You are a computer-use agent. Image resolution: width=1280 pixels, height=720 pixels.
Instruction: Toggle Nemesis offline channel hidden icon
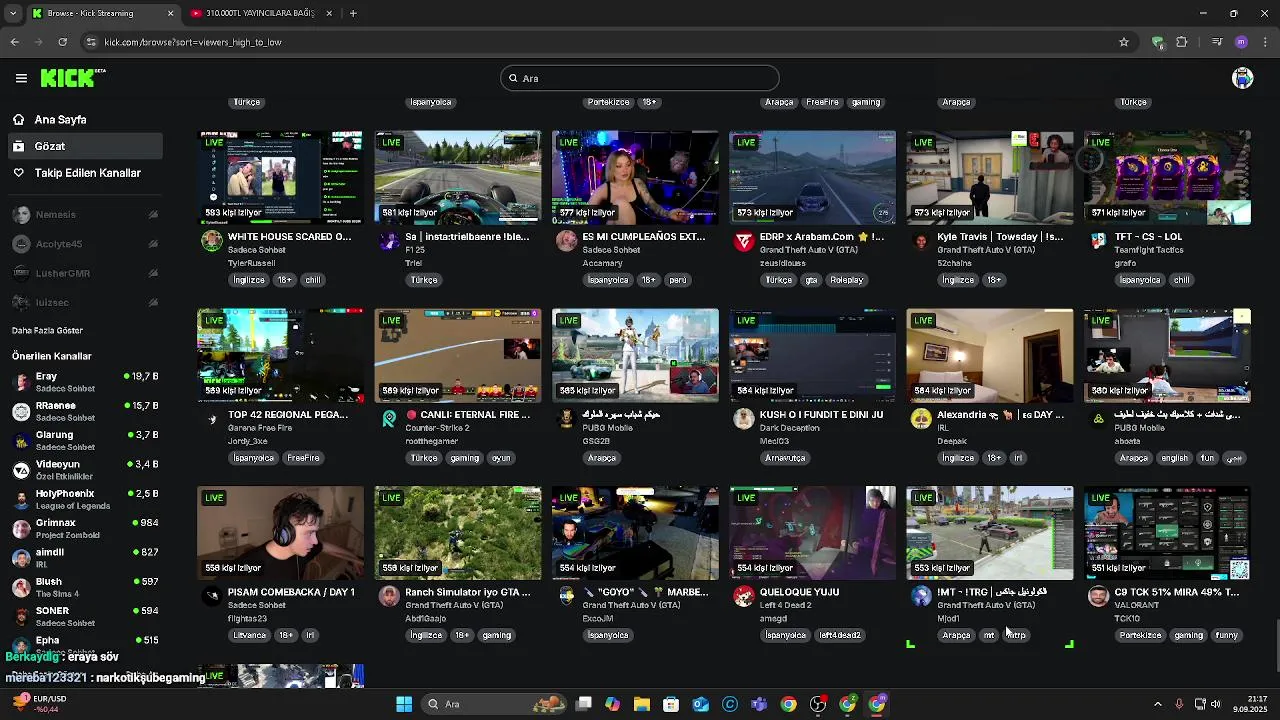tap(153, 215)
